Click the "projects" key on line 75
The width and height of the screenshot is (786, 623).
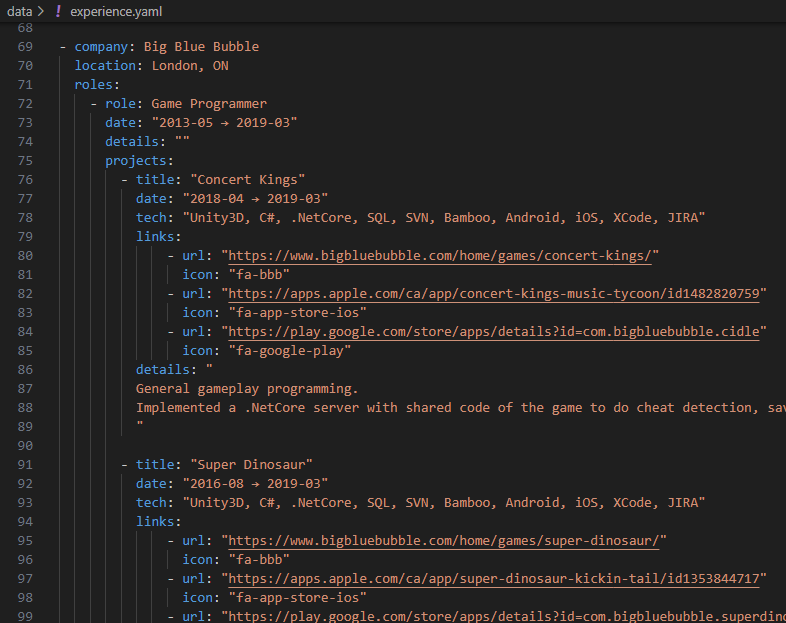[x=135, y=161]
